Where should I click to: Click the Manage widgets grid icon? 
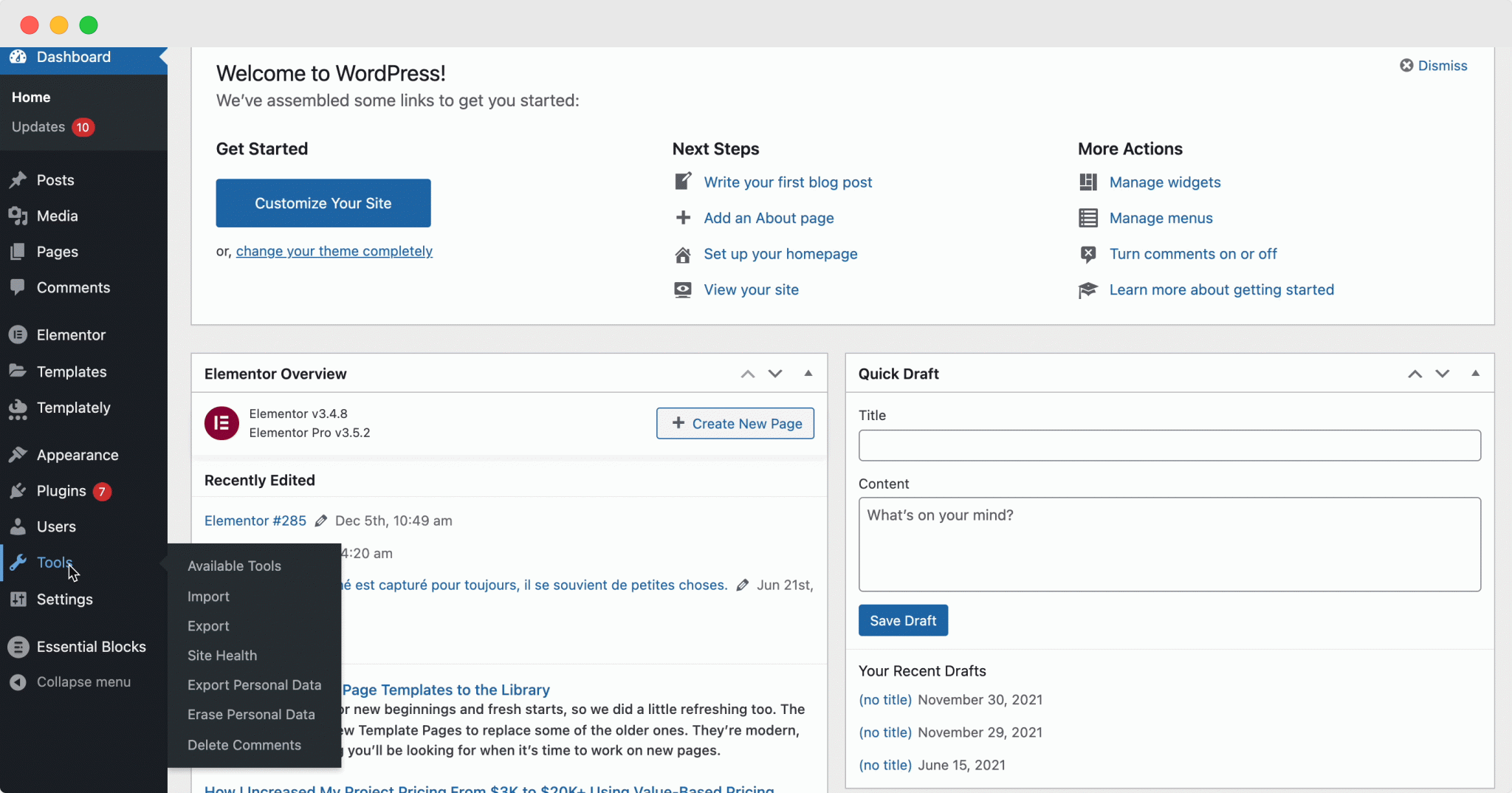tap(1088, 182)
